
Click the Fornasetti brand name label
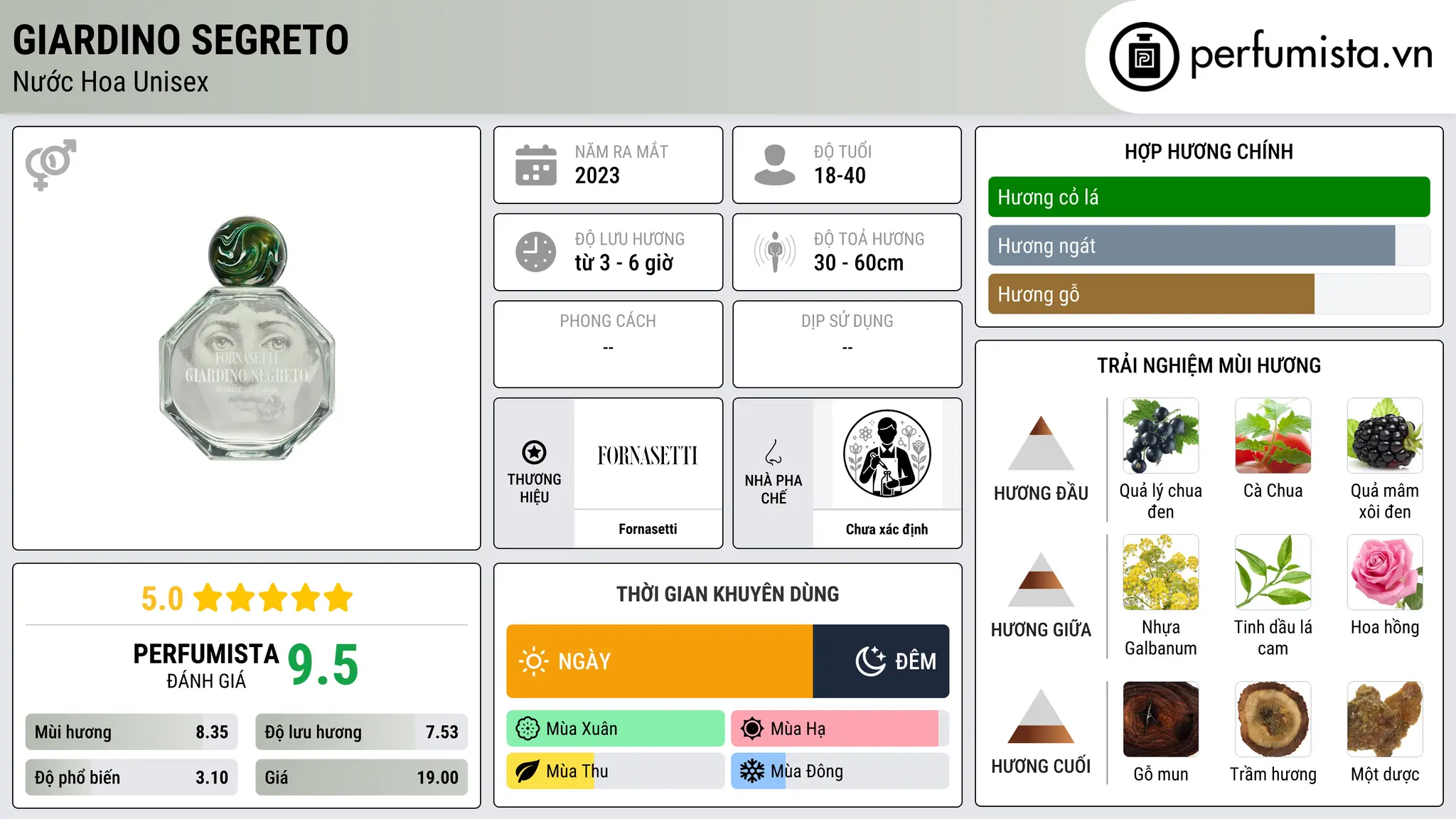648,529
